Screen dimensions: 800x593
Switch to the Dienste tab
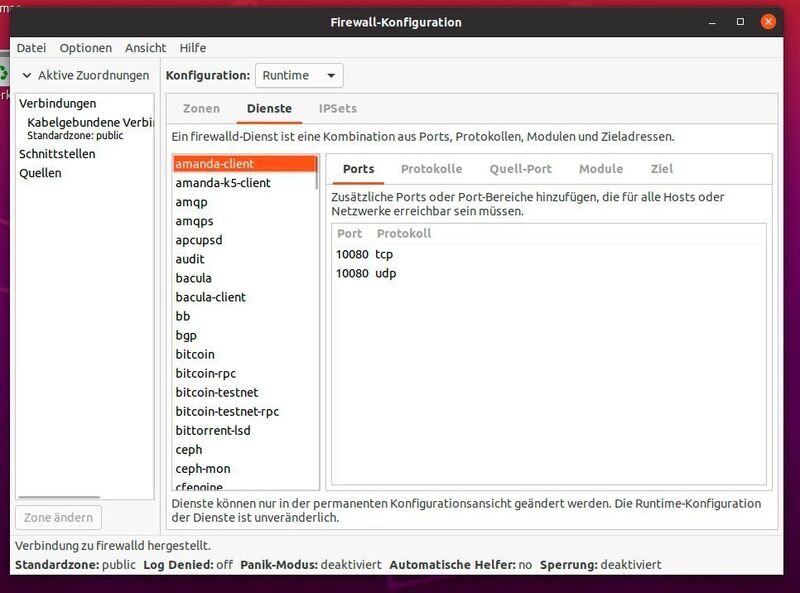click(269, 108)
